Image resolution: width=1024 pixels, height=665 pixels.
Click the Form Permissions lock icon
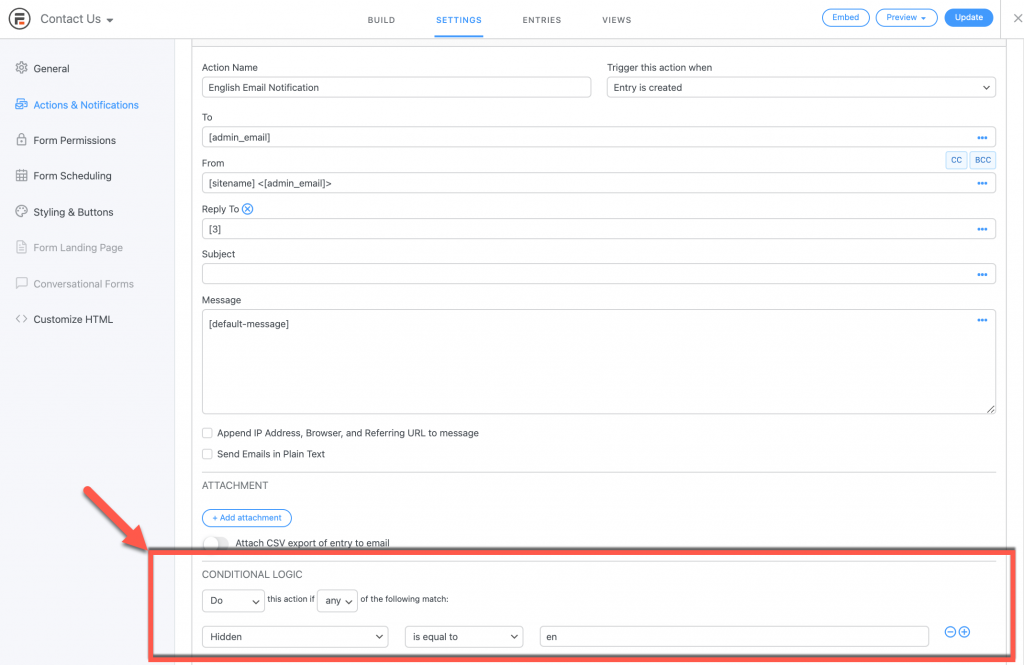tap(22, 140)
